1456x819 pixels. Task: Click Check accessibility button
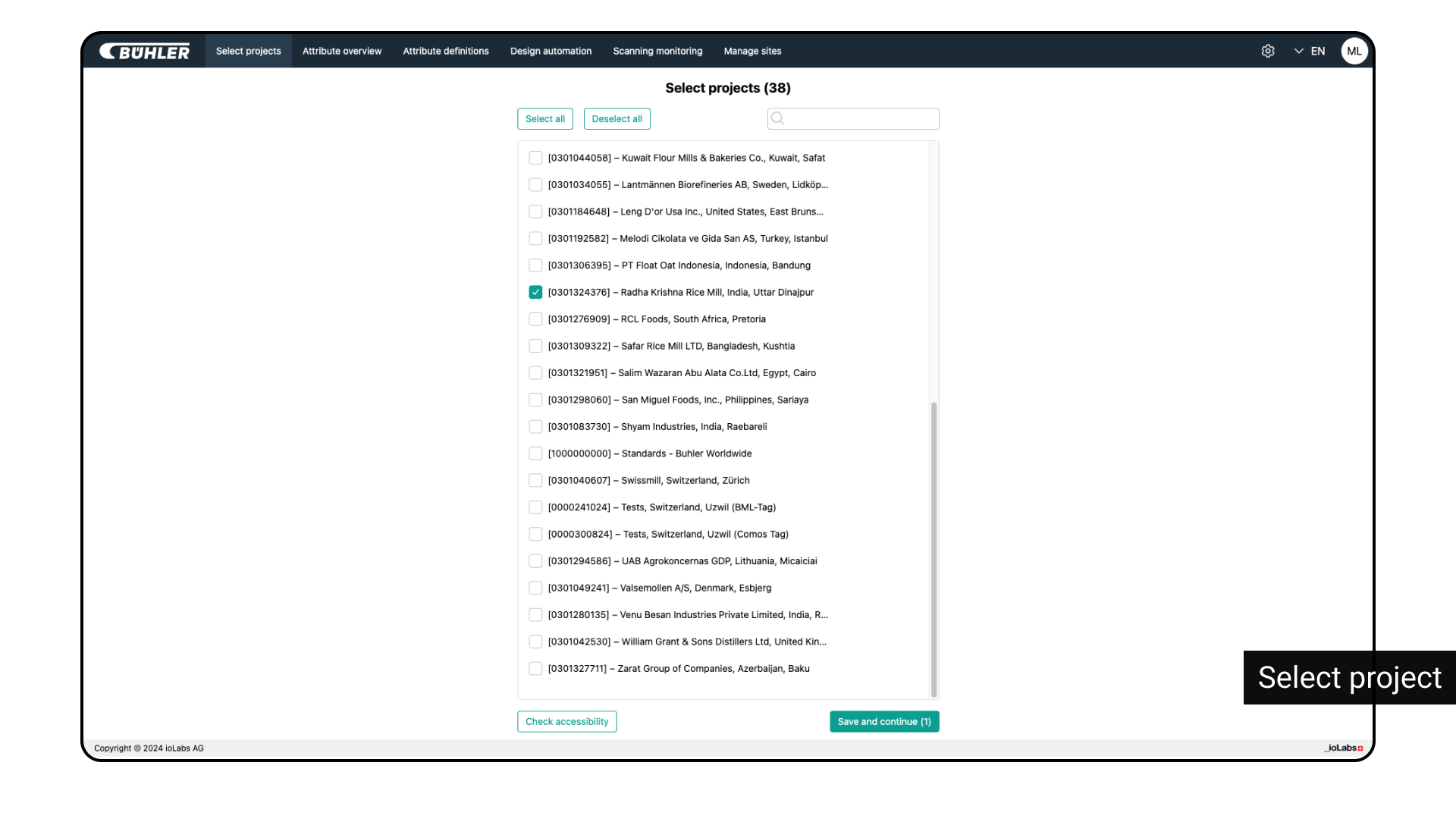[566, 721]
